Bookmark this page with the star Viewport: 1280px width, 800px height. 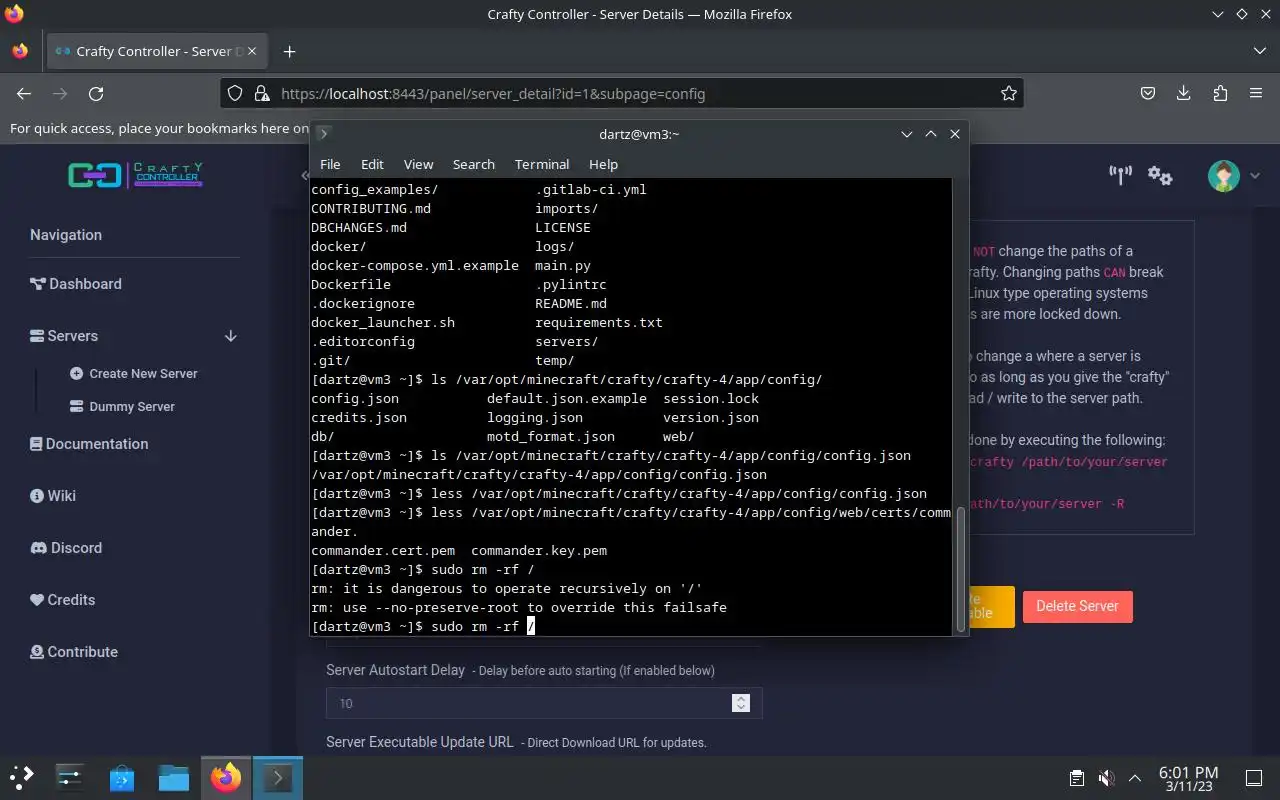(1009, 93)
